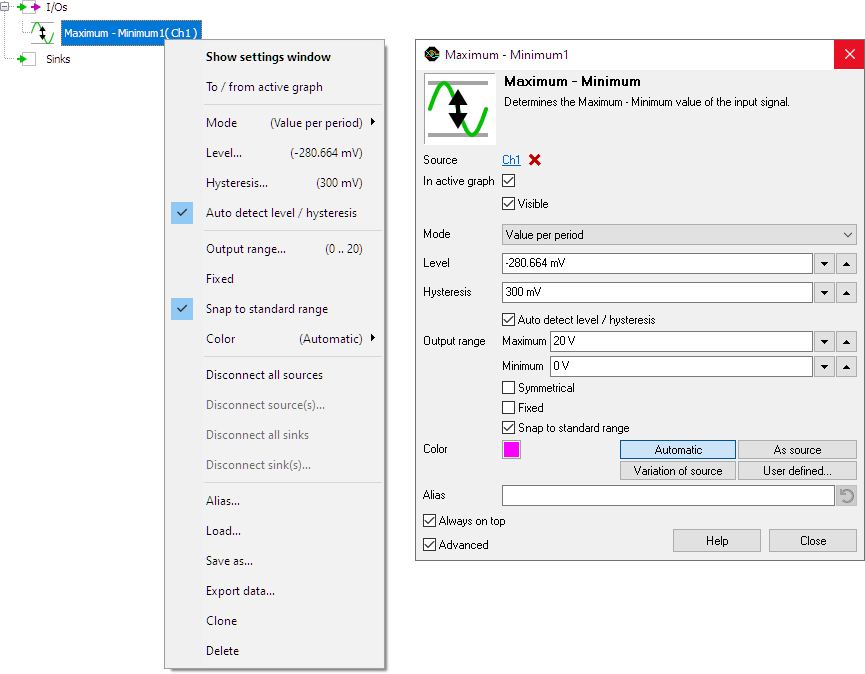This screenshot has width=865, height=674.
Task: Select Level... in the context menu
Action: click(x=275, y=153)
